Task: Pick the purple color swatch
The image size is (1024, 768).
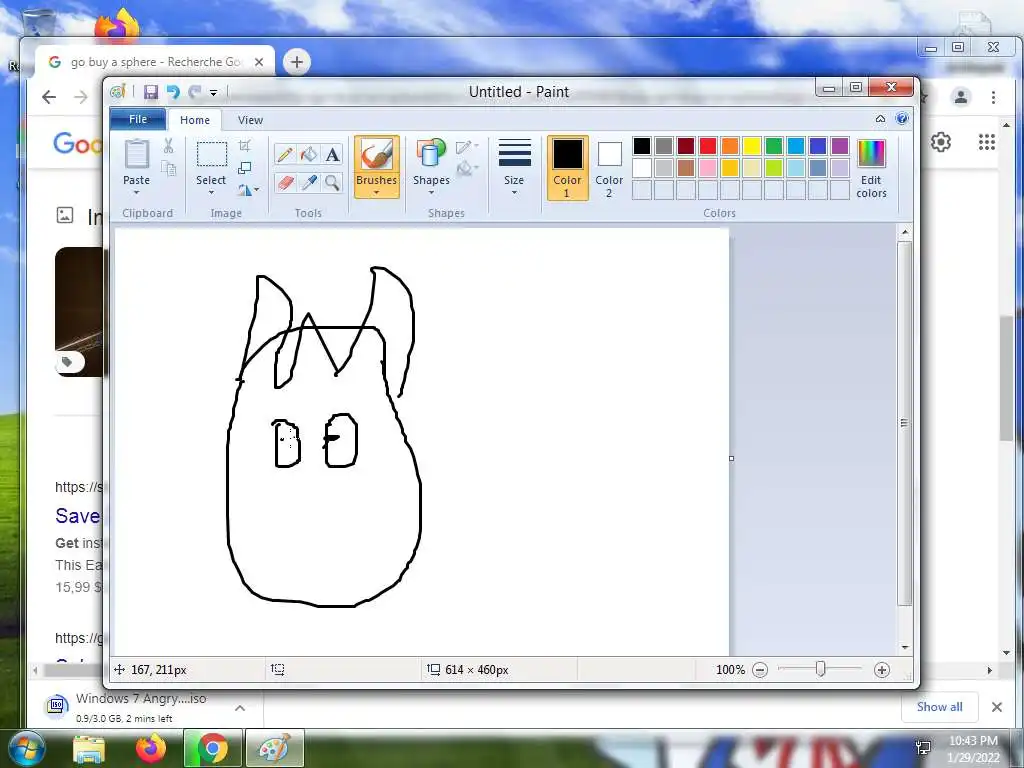Action: coord(840,146)
